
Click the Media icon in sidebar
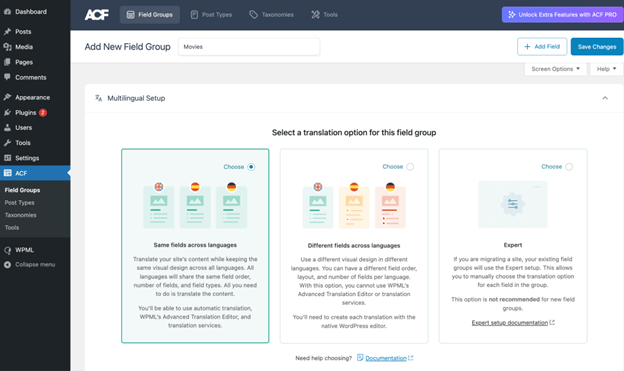[7, 47]
